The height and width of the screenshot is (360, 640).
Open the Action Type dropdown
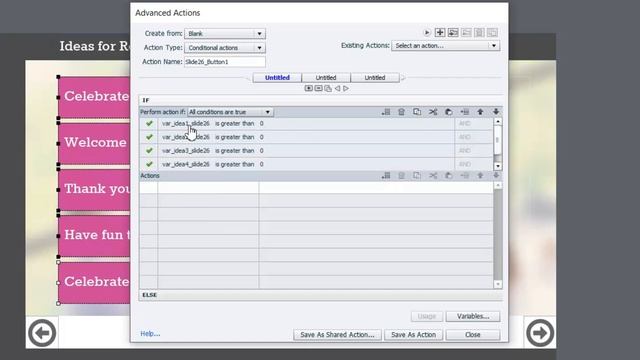(x=225, y=48)
